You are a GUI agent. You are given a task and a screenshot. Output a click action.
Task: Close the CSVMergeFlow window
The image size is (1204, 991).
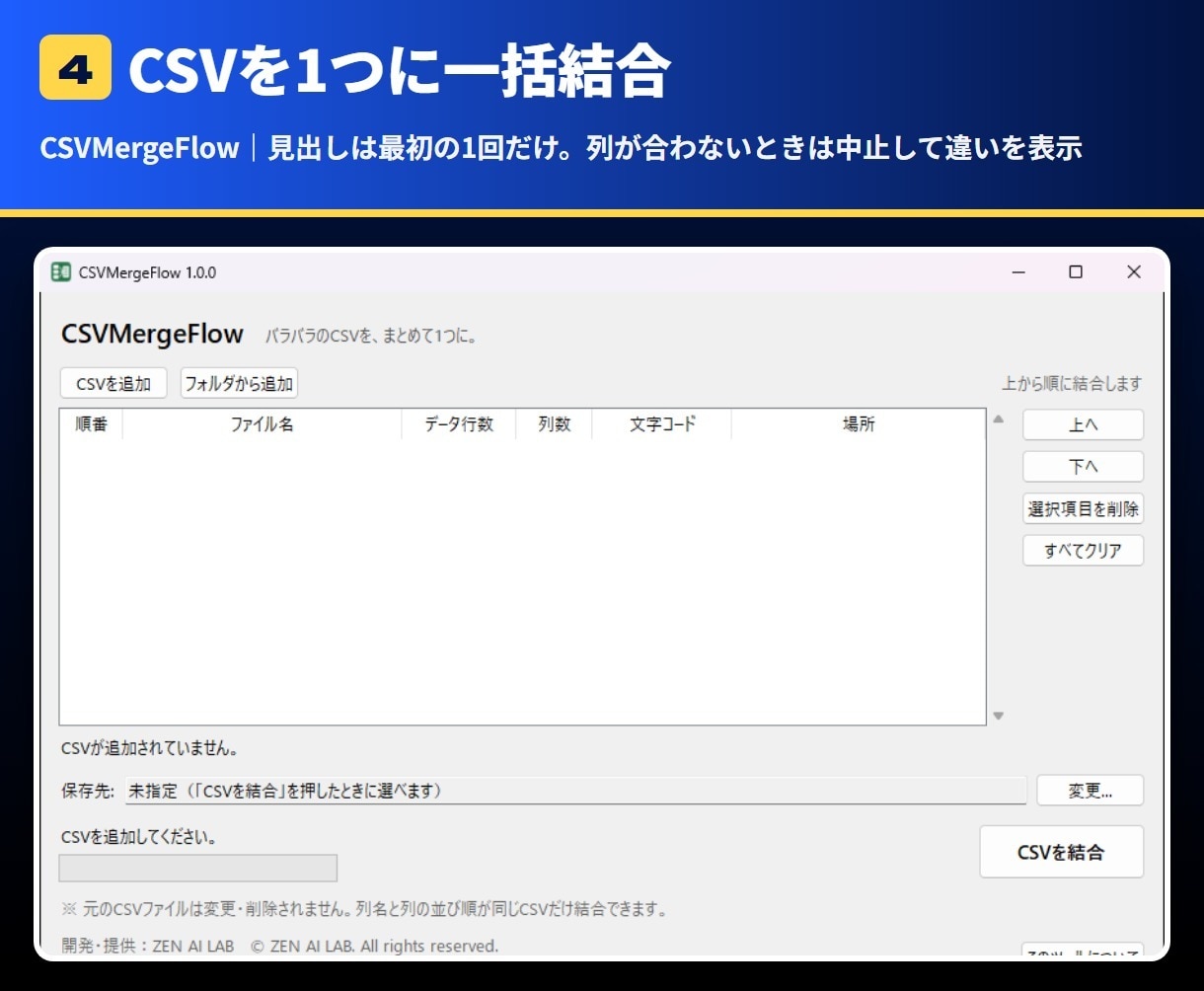tap(1134, 272)
